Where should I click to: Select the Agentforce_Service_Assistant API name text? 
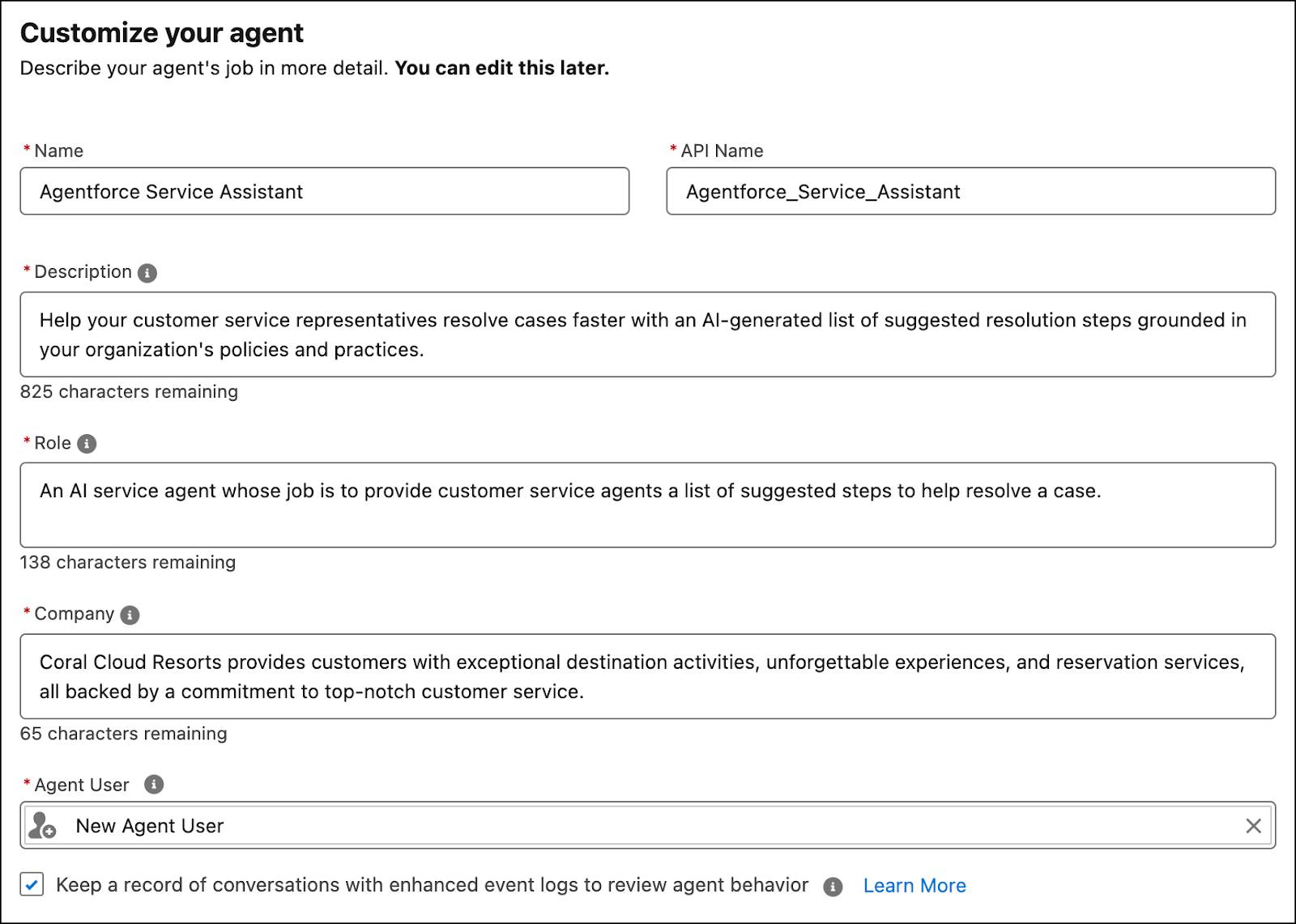[822, 192]
